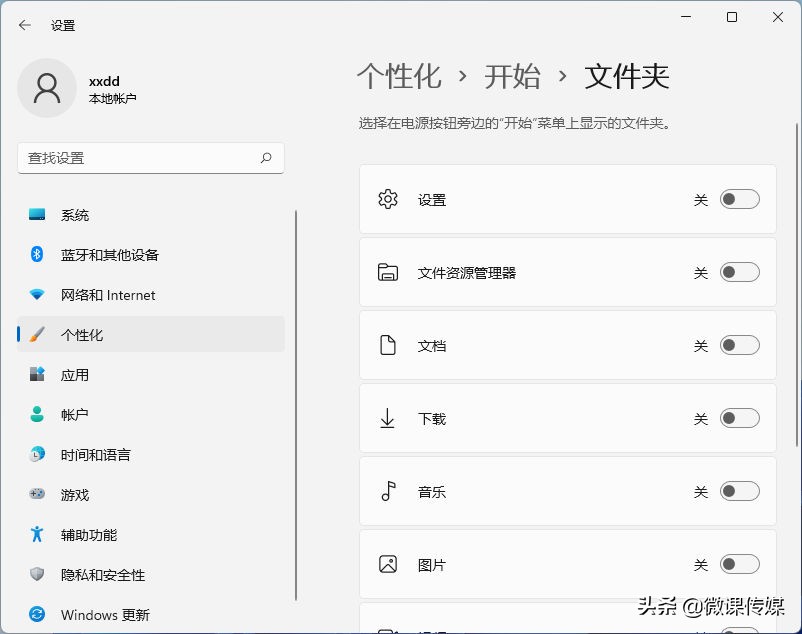802x634 pixels.
Task: Click the back arrow in the title bar
Action: pos(25,25)
